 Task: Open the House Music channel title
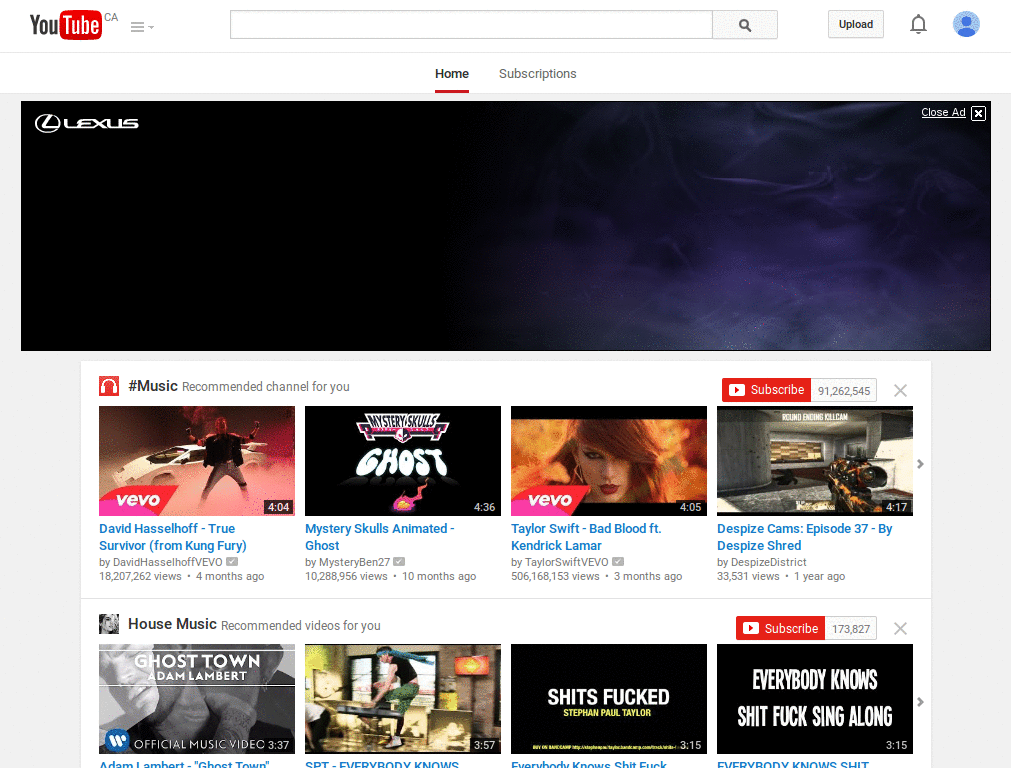point(172,624)
